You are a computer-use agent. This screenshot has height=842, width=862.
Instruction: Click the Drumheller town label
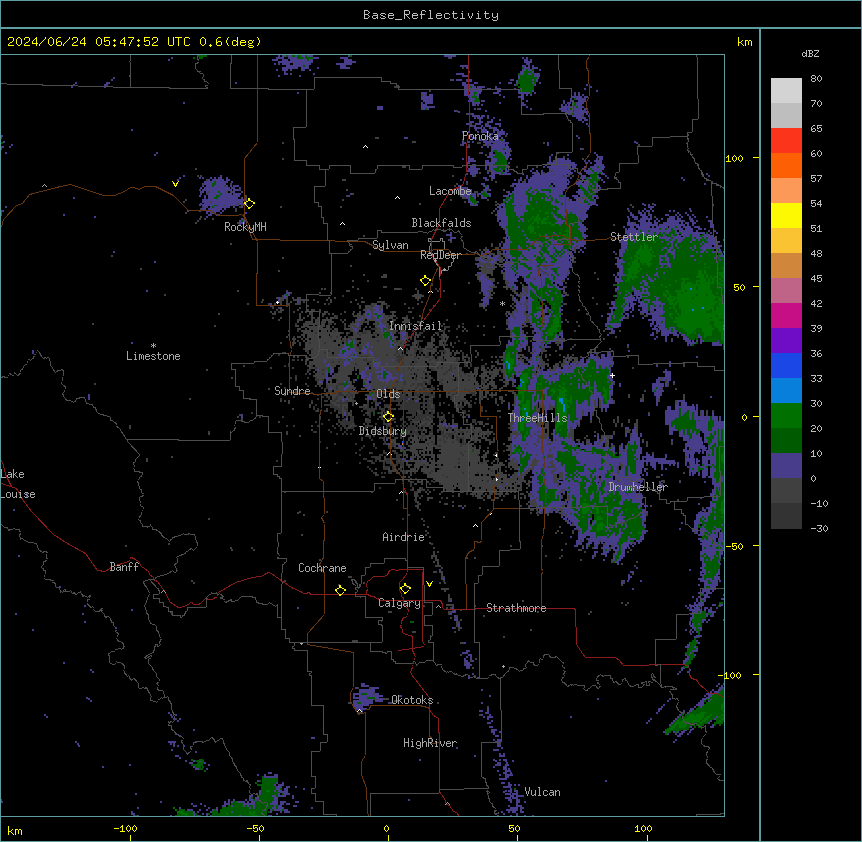pos(638,487)
